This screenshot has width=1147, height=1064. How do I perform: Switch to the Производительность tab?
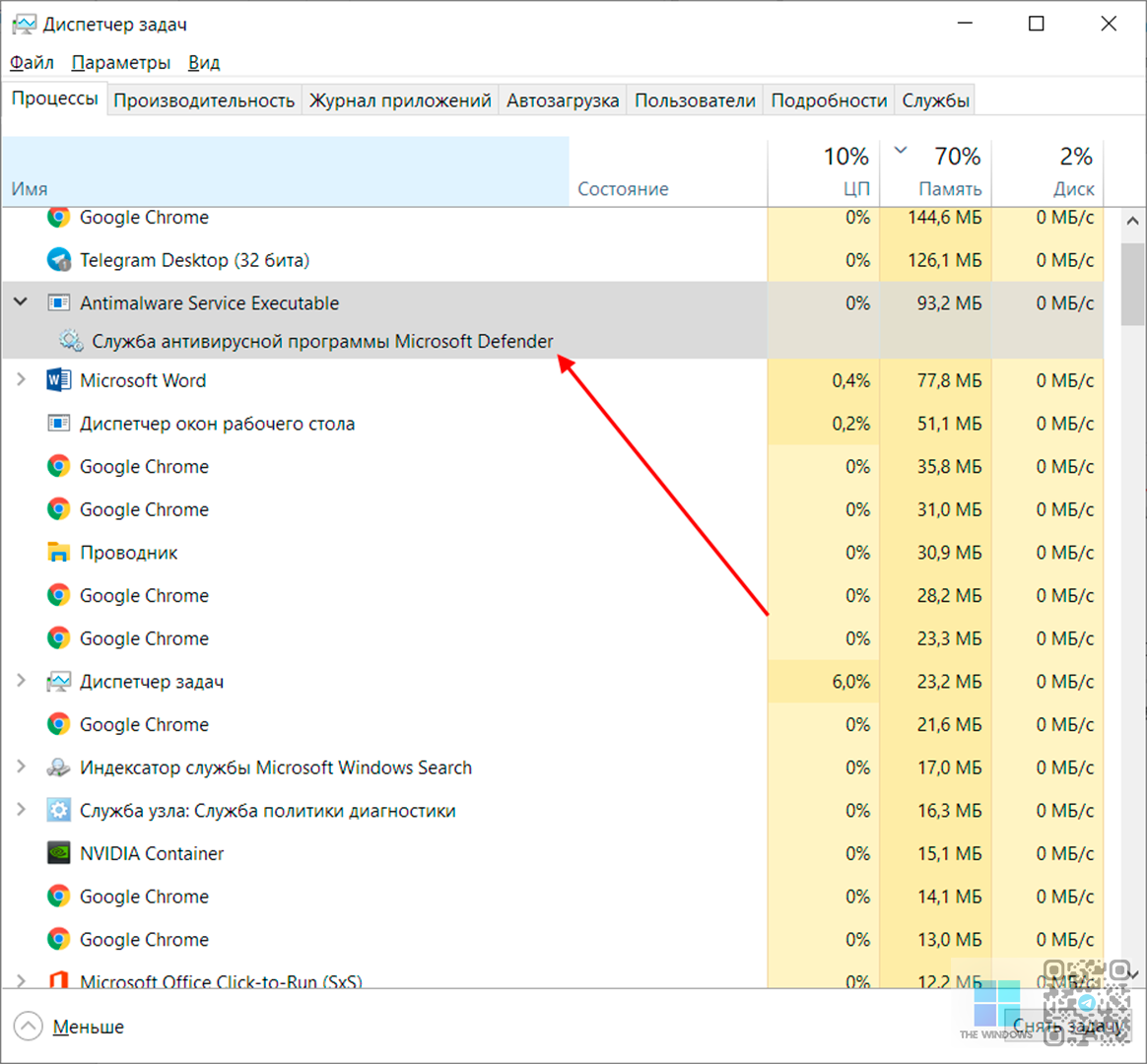click(x=204, y=100)
